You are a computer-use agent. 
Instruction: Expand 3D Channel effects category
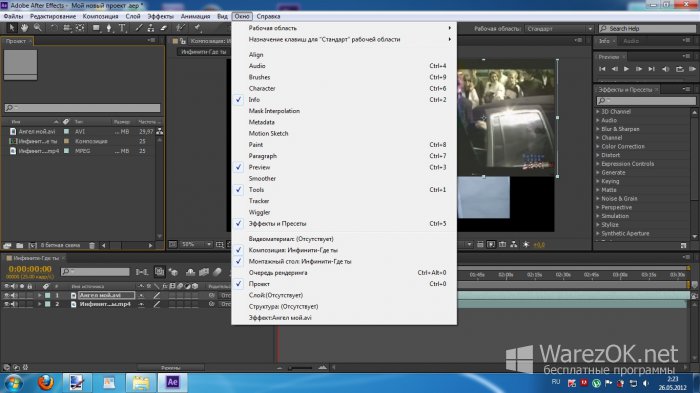pyautogui.click(x=598, y=112)
